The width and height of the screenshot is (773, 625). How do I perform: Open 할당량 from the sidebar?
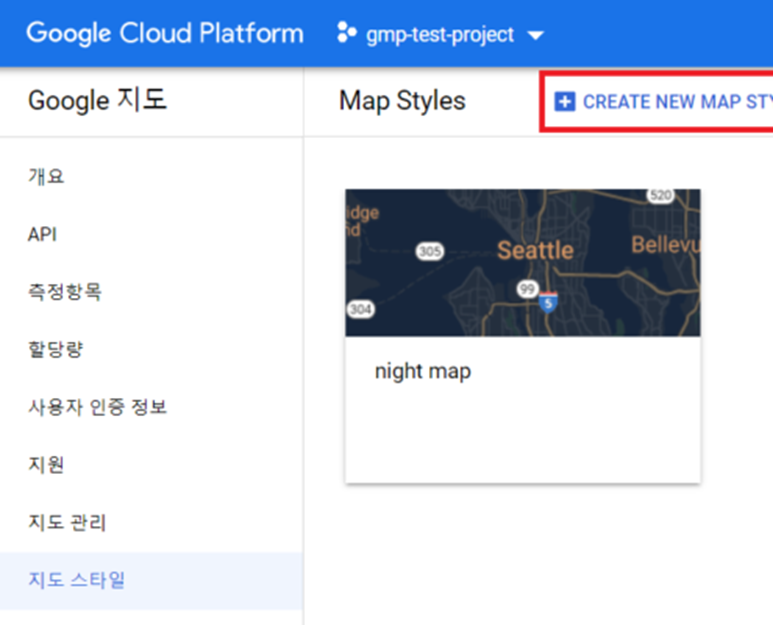click(55, 350)
